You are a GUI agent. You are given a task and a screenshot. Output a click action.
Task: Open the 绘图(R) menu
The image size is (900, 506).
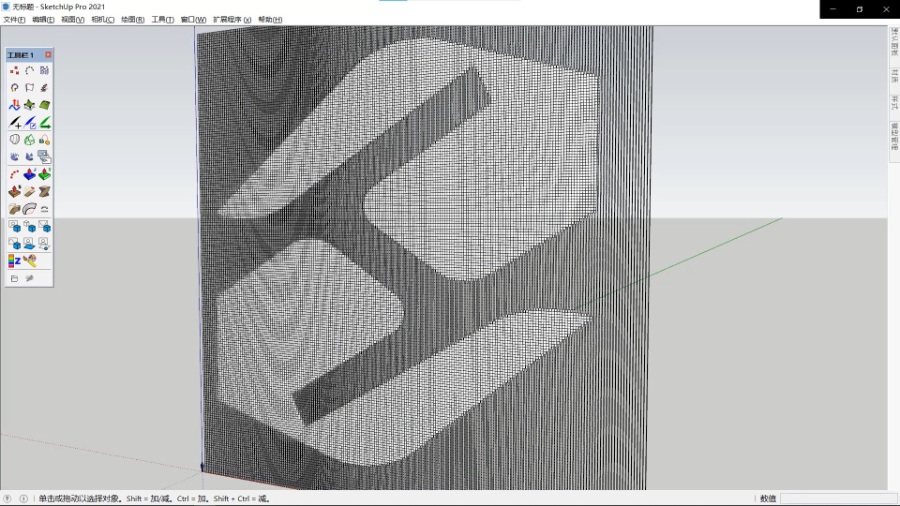click(x=133, y=20)
